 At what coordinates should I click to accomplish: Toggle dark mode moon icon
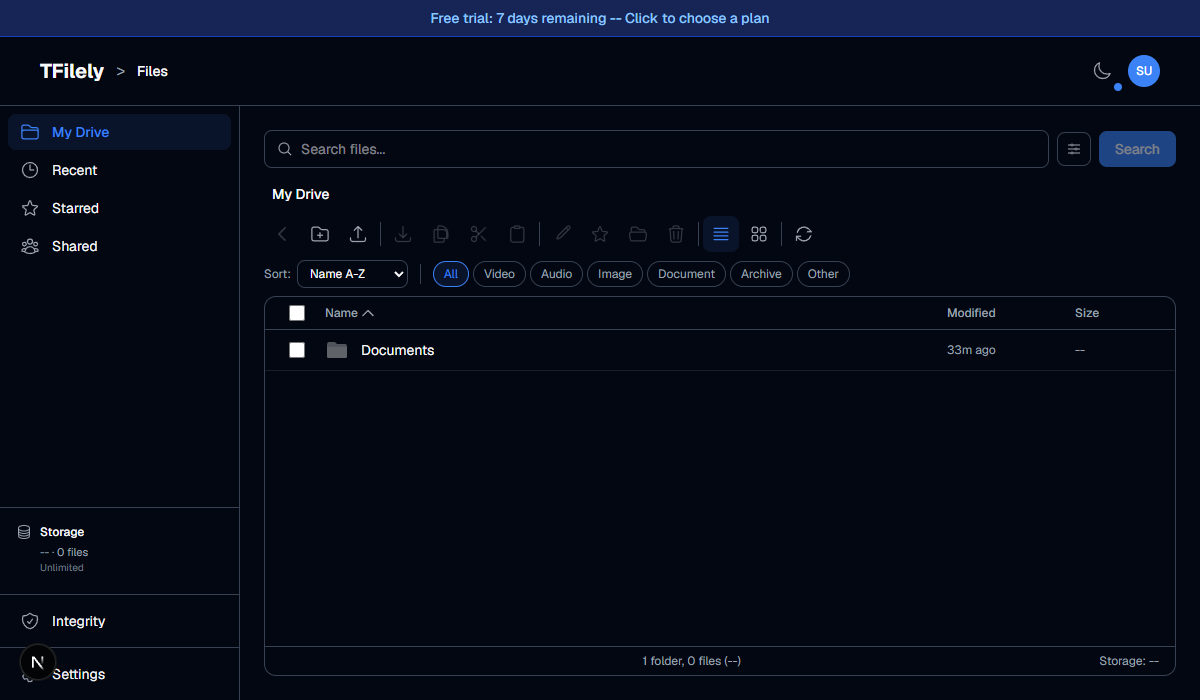coord(1102,71)
